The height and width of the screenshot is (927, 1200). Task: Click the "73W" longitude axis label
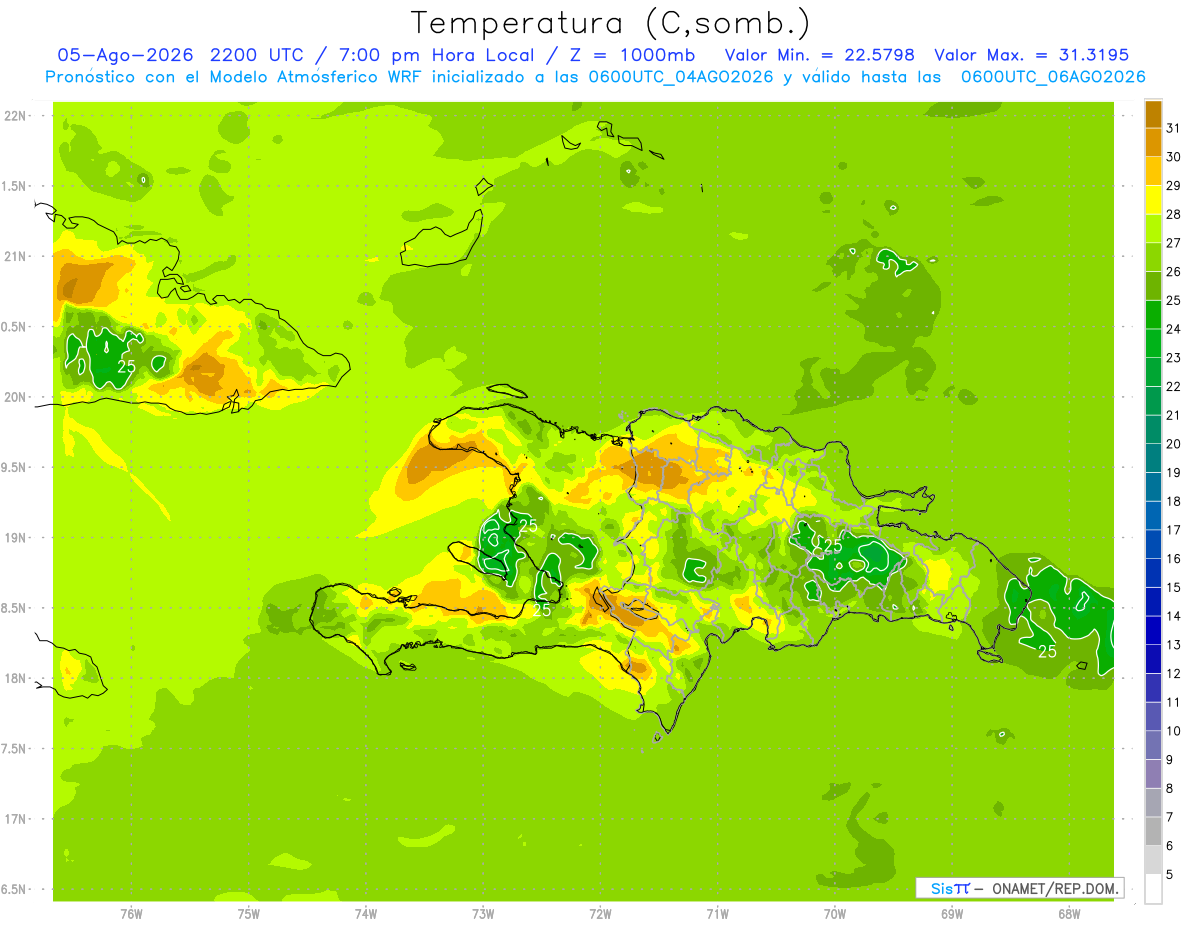coord(483,914)
